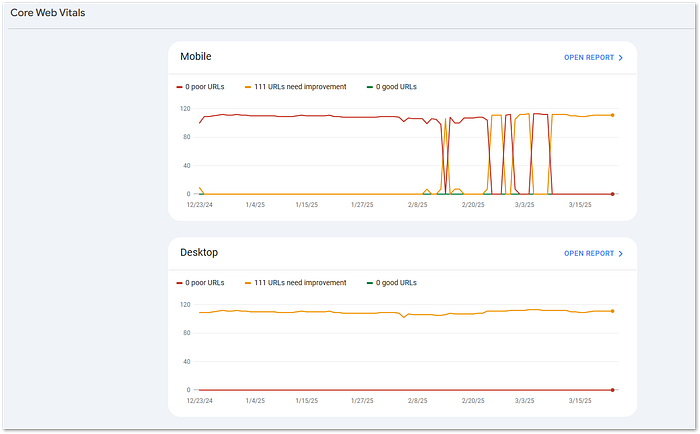Click the Mobile card heading

point(196,57)
